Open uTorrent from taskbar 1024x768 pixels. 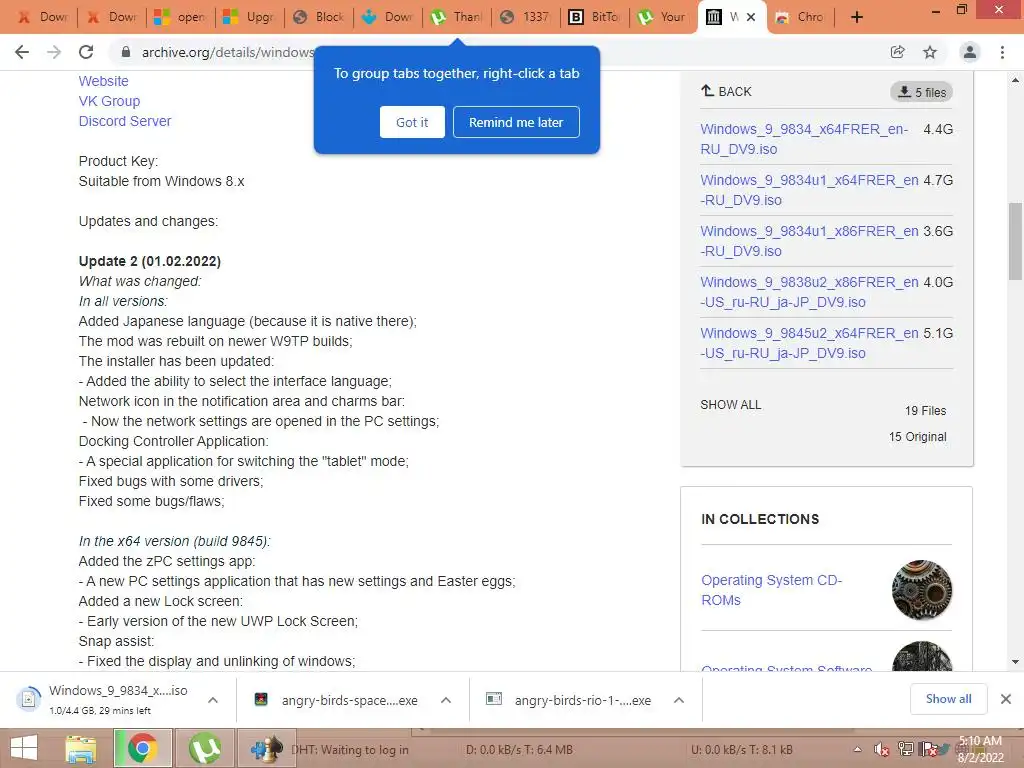click(x=204, y=748)
